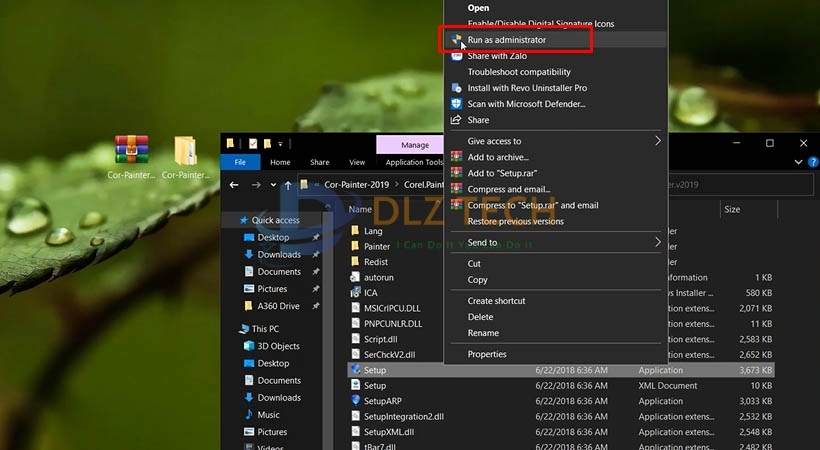Click the Revo Uninstaller icon in menu

(x=457, y=88)
